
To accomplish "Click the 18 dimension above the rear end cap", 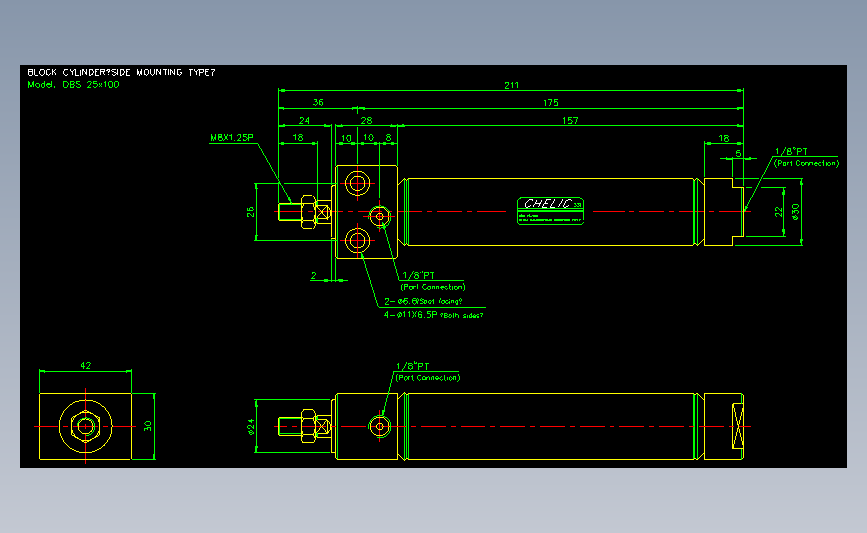I will click(724, 138).
